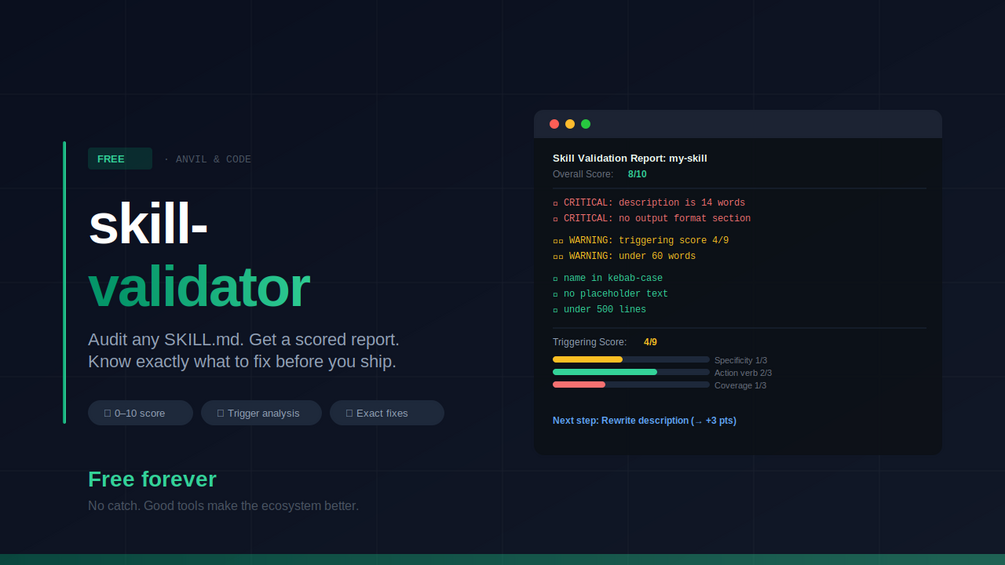Click the Action verb 2/3 label
Image resolution: width=1005 pixels, height=565 pixels.
[x=743, y=373]
